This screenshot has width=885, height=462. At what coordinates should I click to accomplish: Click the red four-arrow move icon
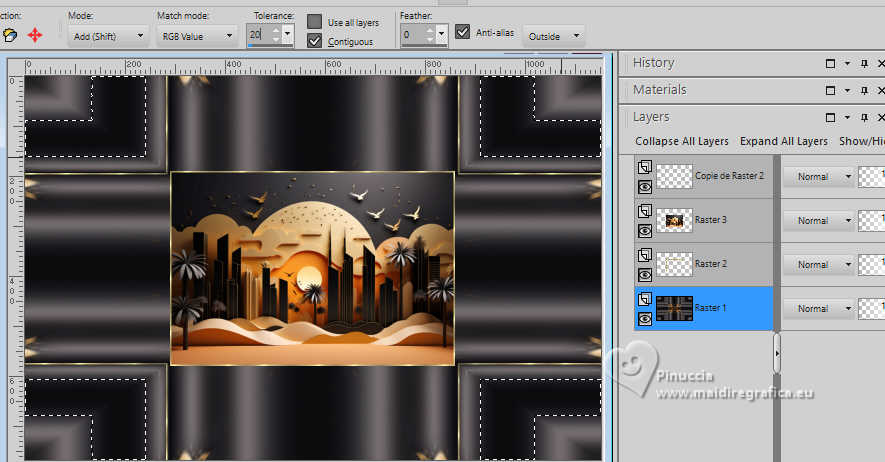click(x=35, y=35)
